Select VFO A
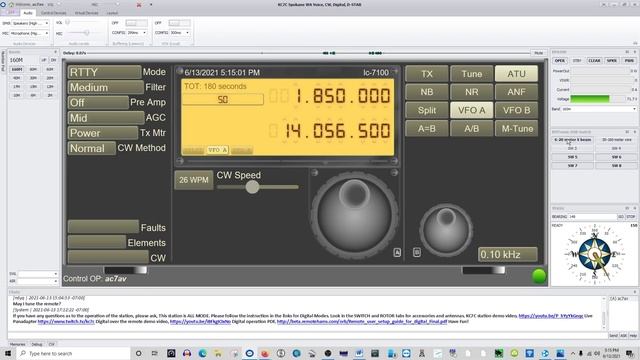This screenshot has height=360, width=640. tap(471, 110)
